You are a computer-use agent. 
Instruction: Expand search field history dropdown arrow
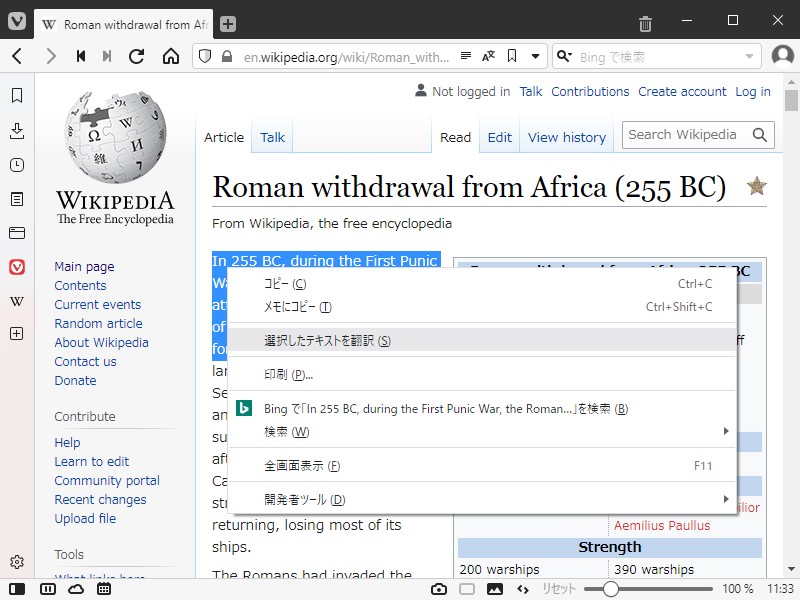pyautogui.click(x=749, y=57)
